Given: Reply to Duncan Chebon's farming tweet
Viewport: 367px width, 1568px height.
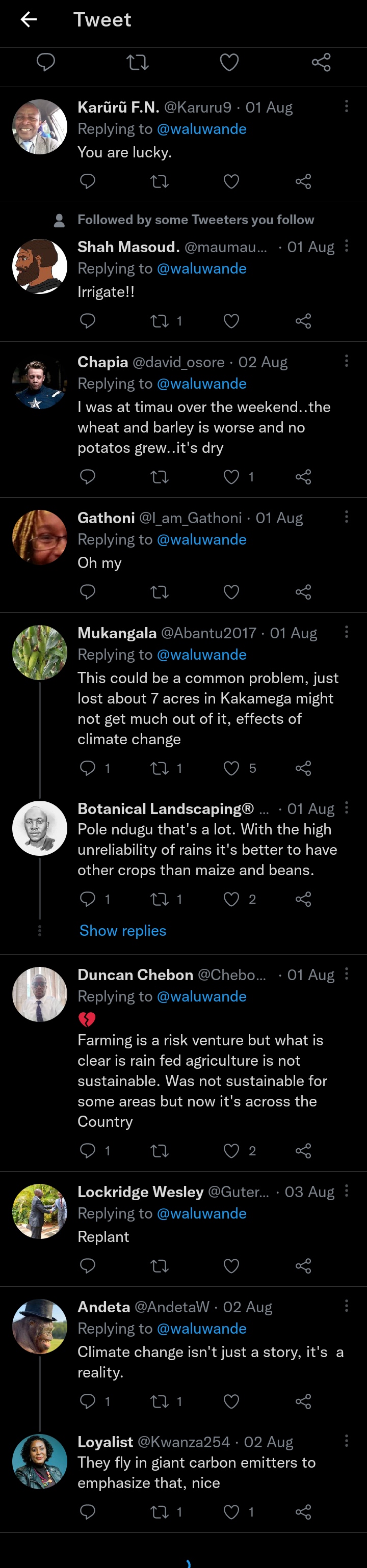Looking at the screenshot, I should point(88,1150).
